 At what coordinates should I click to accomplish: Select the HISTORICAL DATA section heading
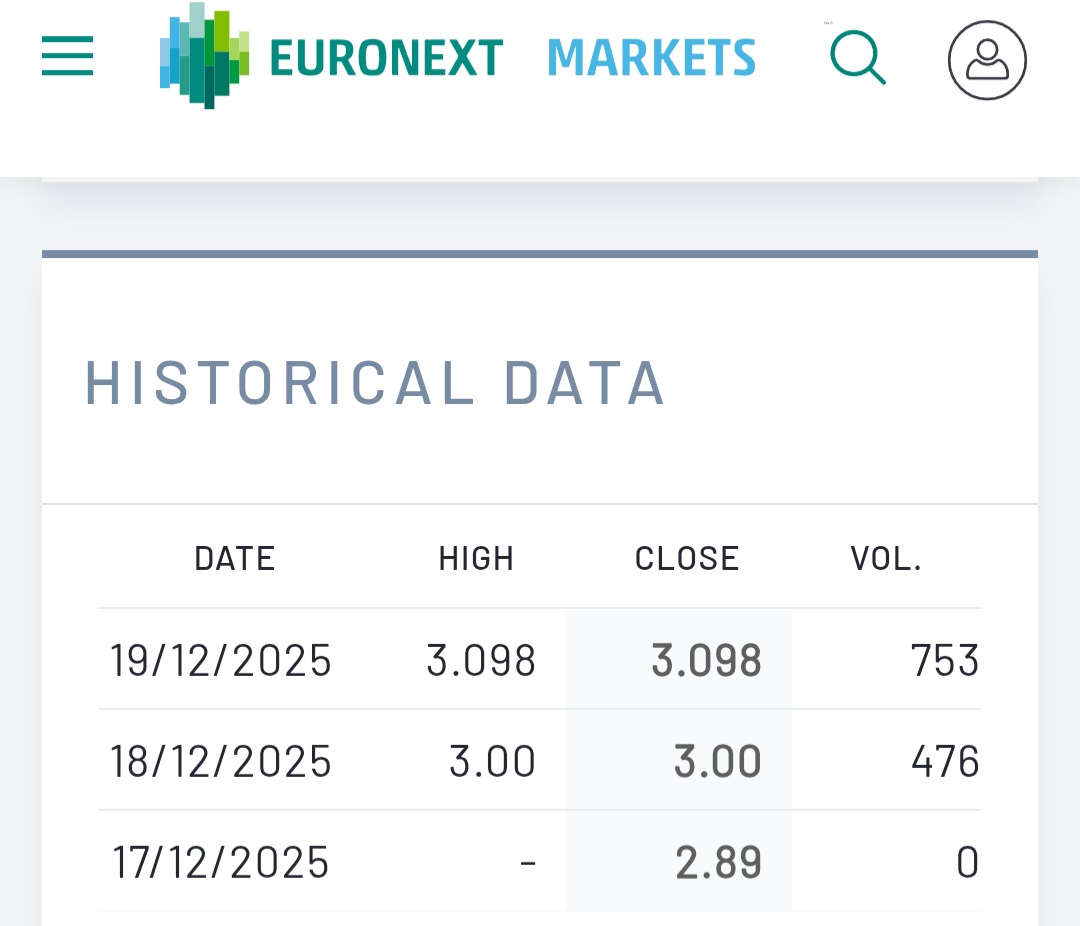pyautogui.click(x=375, y=382)
